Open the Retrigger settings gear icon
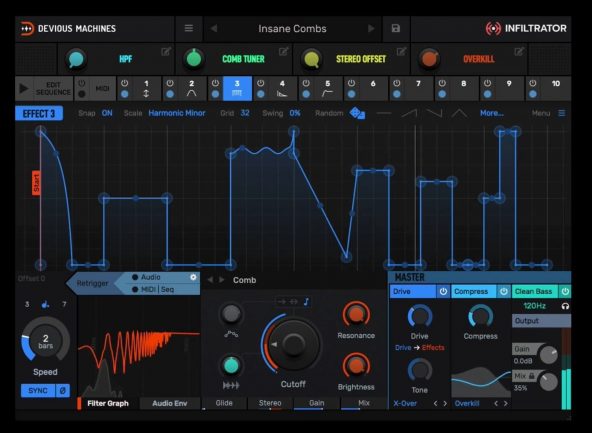This screenshot has height=433, width=592. click(193, 277)
